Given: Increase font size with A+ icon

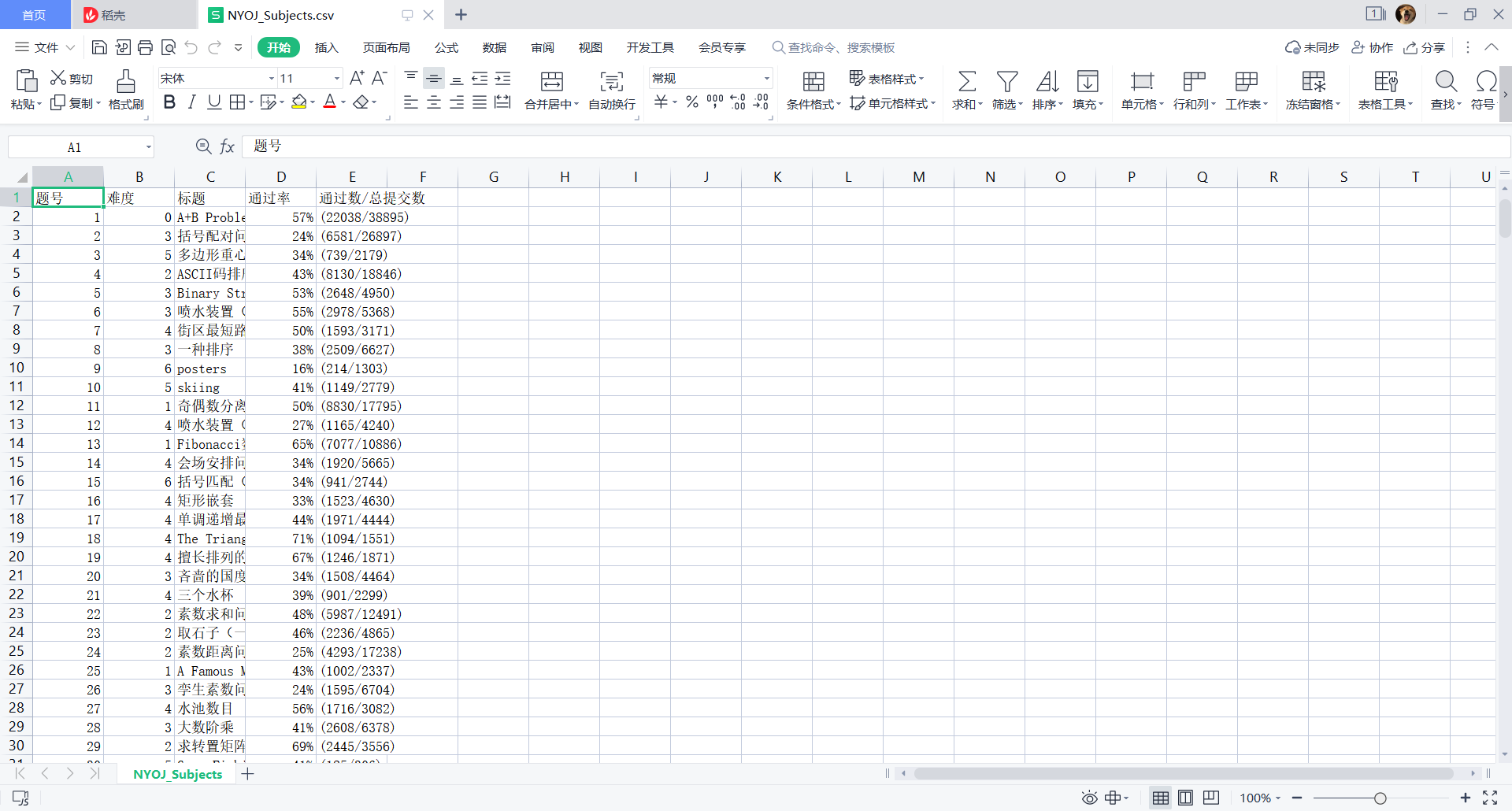Looking at the screenshot, I should tap(357, 78).
